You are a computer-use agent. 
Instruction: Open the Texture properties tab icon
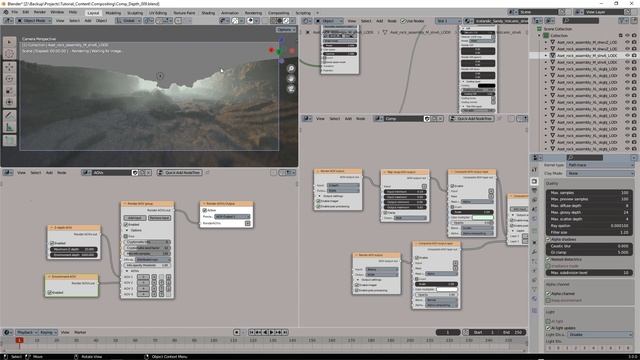(535, 310)
